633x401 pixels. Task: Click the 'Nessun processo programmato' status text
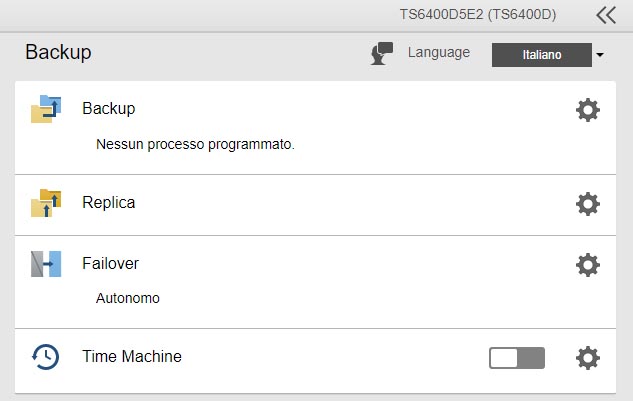click(195, 144)
